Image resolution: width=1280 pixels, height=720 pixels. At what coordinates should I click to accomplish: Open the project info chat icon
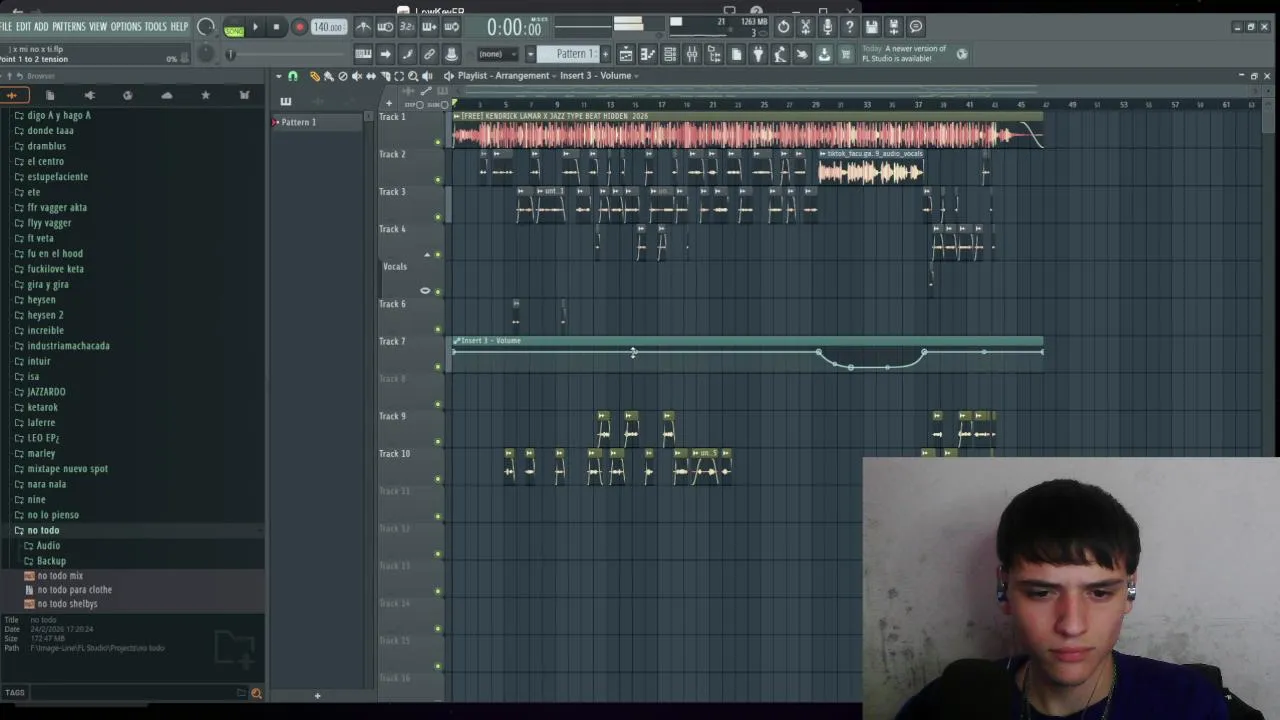point(915,27)
